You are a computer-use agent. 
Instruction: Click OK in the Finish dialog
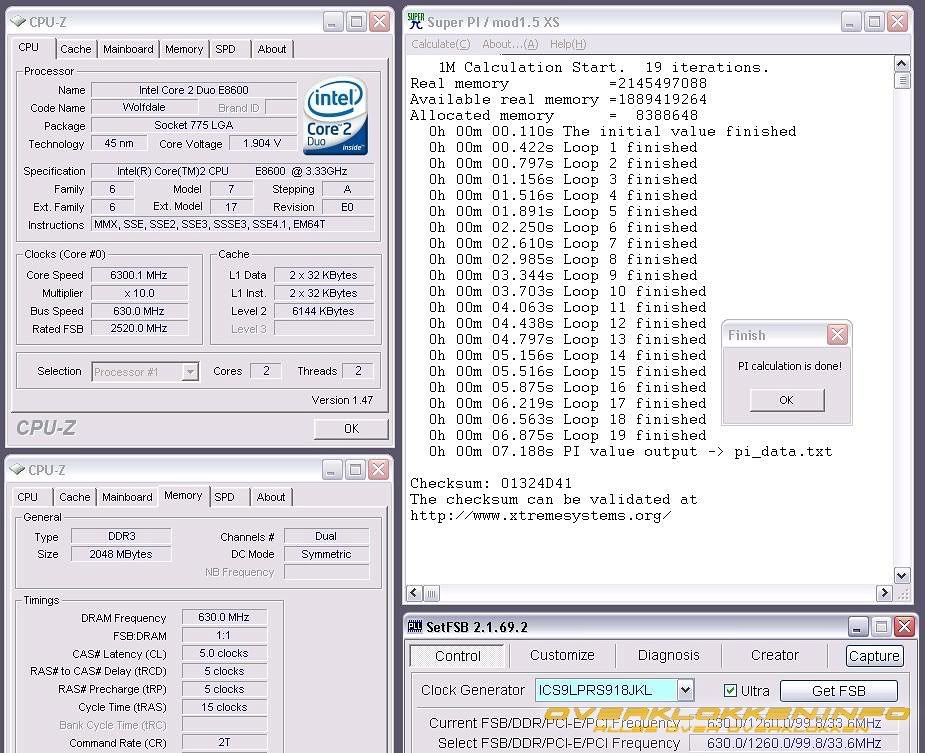(787, 400)
